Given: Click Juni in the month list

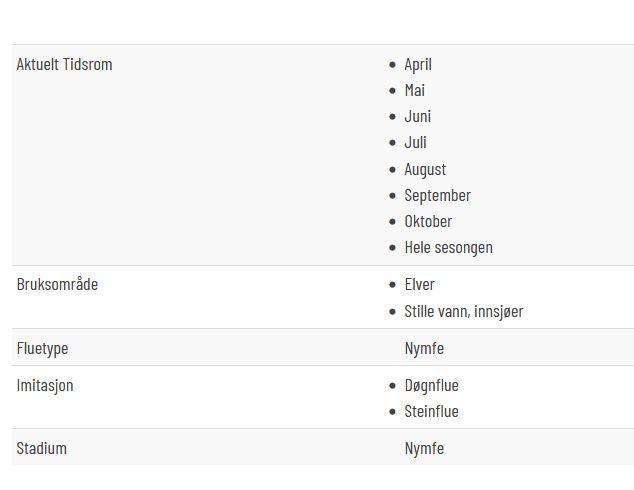Looking at the screenshot, I should tap(418, 116).
